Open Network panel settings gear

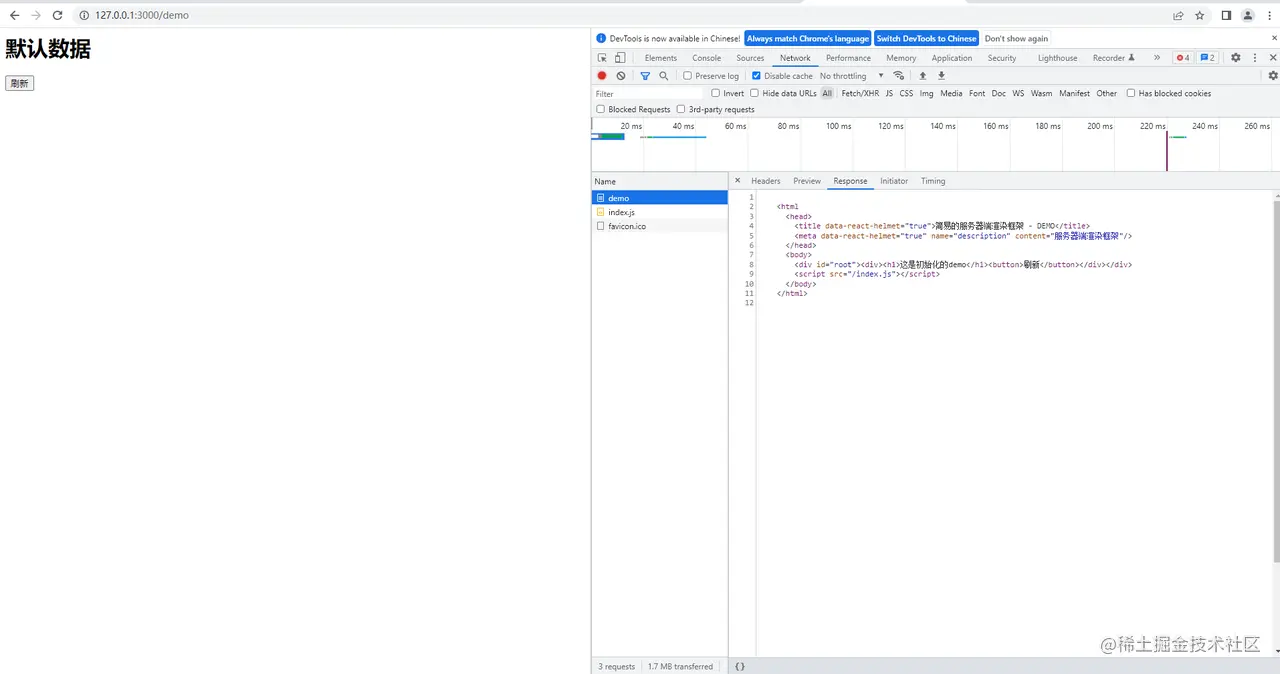coord(1273,76)
